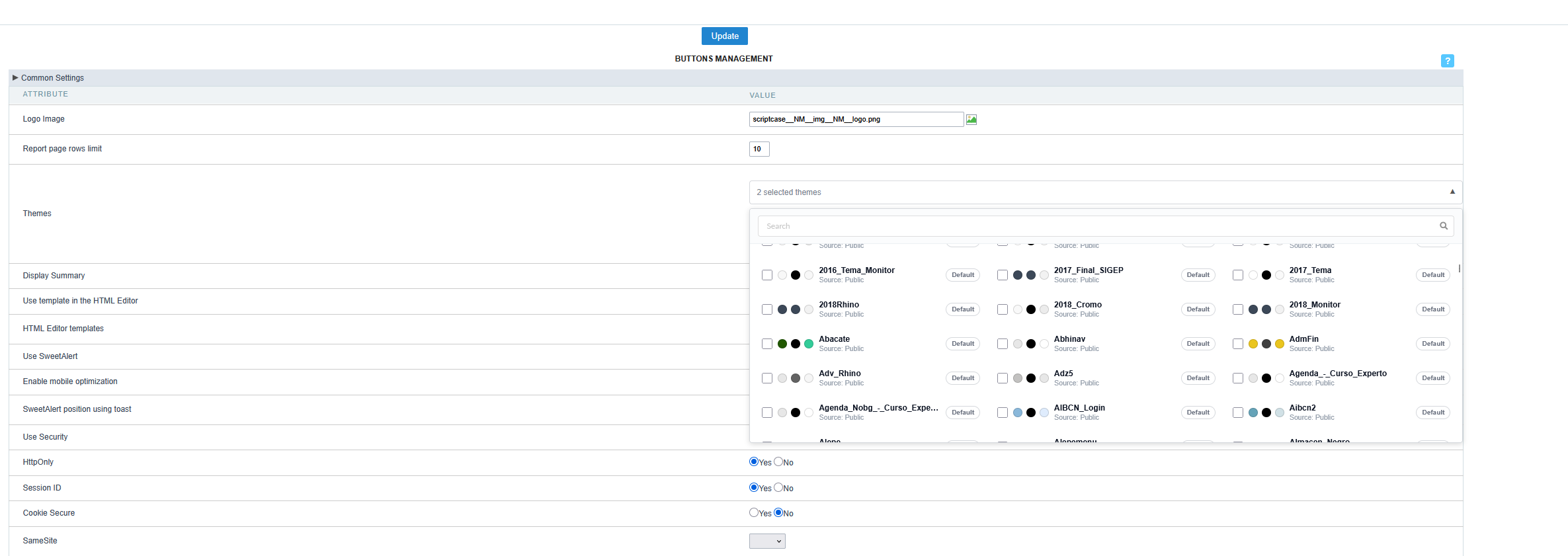Check the 2017_Tema theme checkbox
This screenshot has height=556, width=1568.
tap(1238, 275)
